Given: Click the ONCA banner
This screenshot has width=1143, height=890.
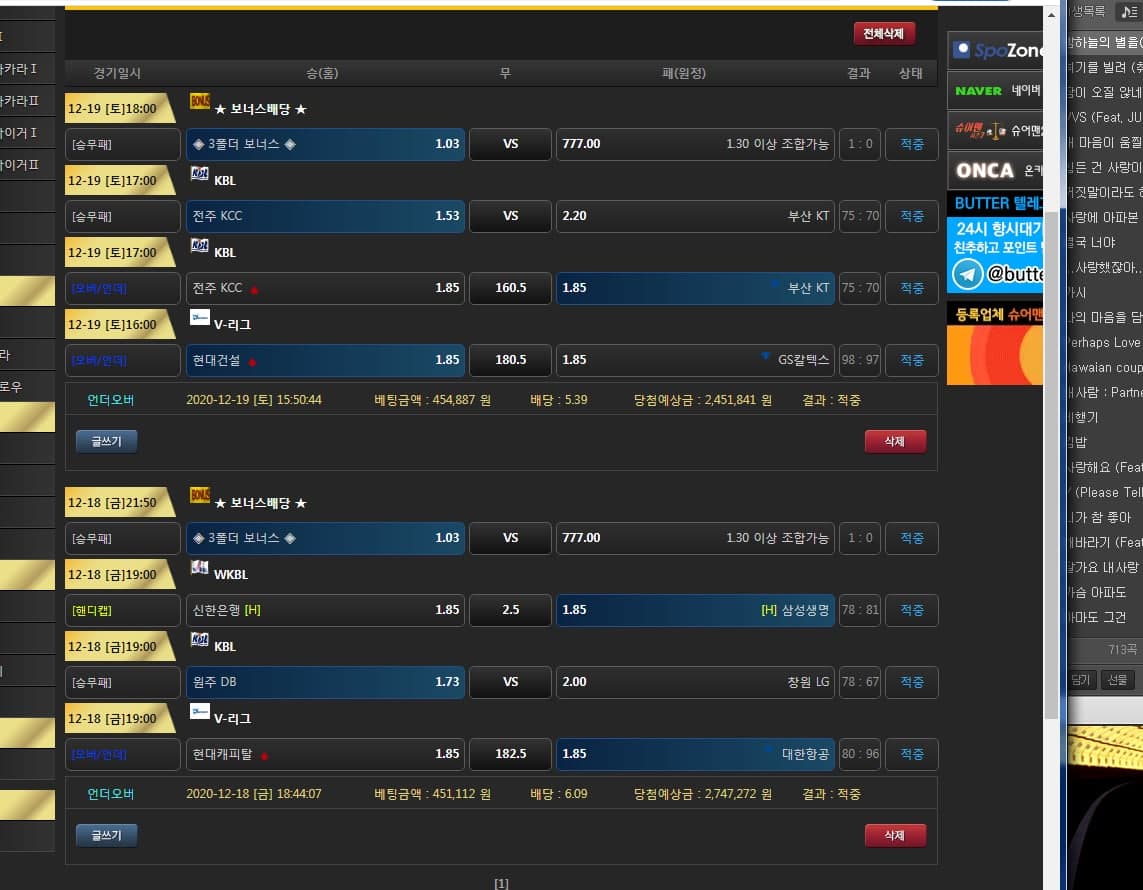Looking at the screenshot, I should point(995,171).
